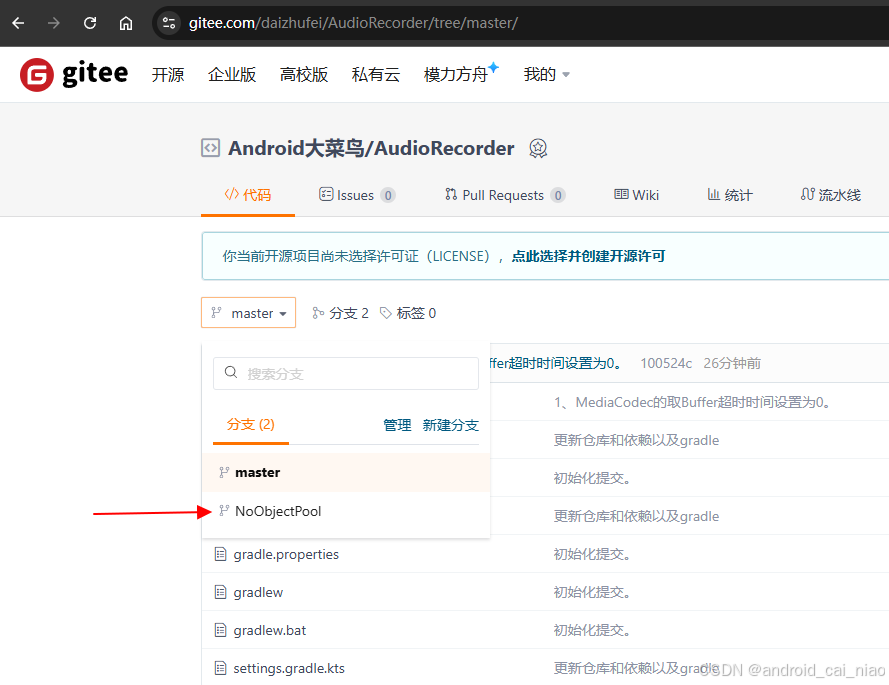View the 标签 0 tags link
The image size is (889, 685).
(408, 313)
